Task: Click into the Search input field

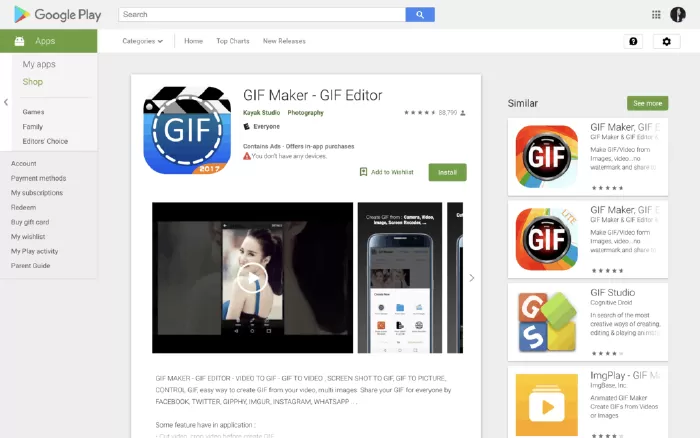Action: (x=262, y=14)
